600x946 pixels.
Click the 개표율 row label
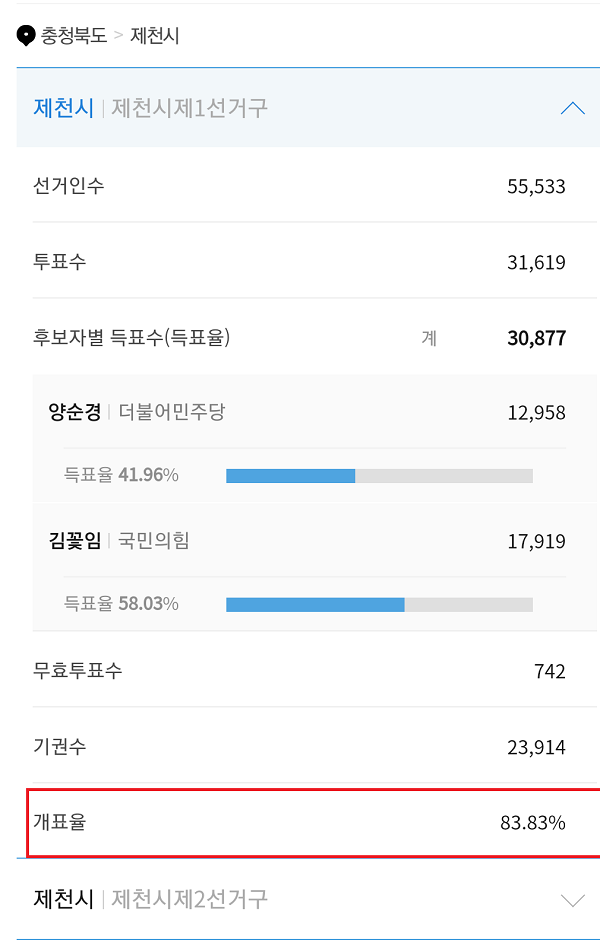coord(60,822)
